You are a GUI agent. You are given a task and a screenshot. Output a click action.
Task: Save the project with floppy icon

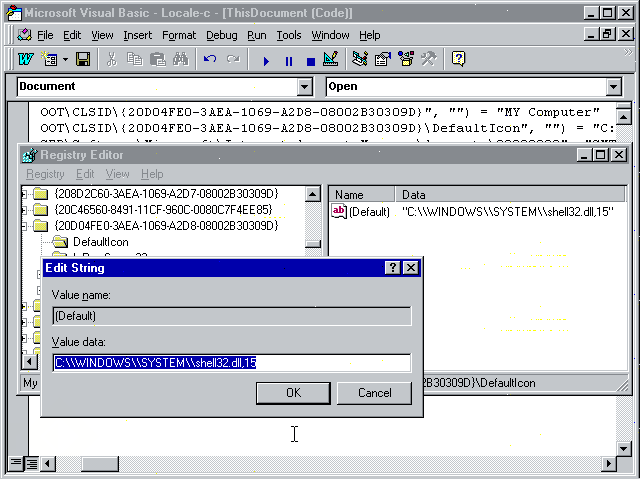pos(83,59)
